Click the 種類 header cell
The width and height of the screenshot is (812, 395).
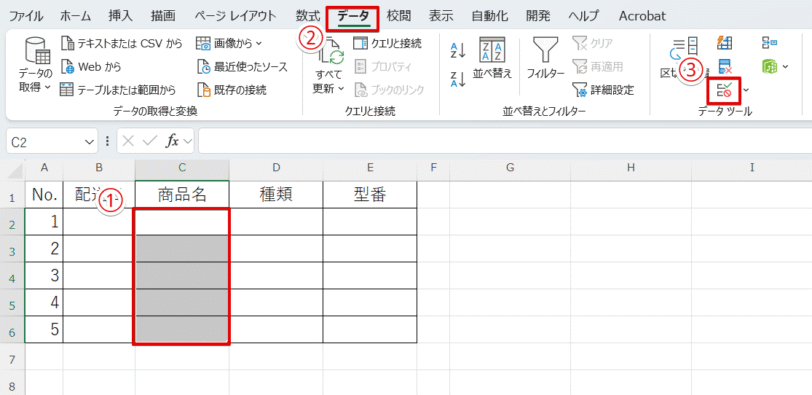[277, 195]
